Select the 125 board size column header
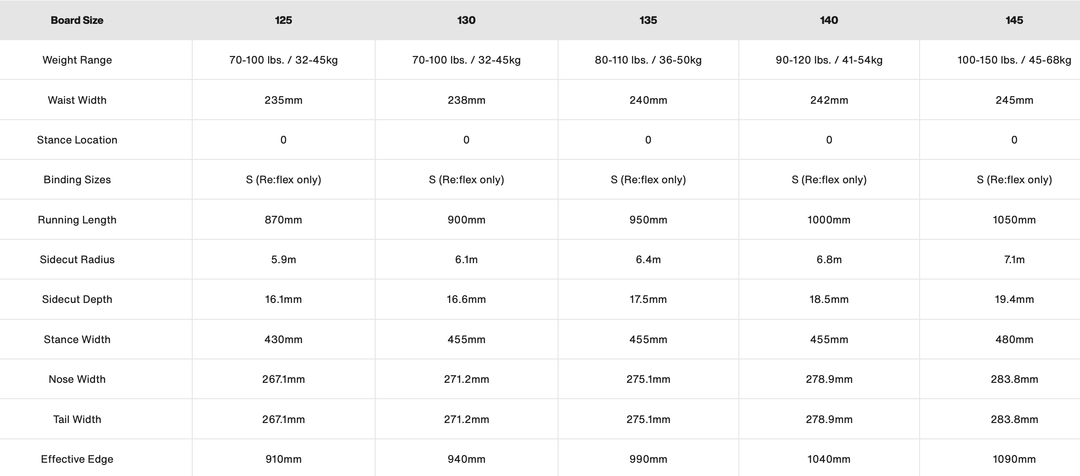1080x476 pixels. click(x=284, y=20)
